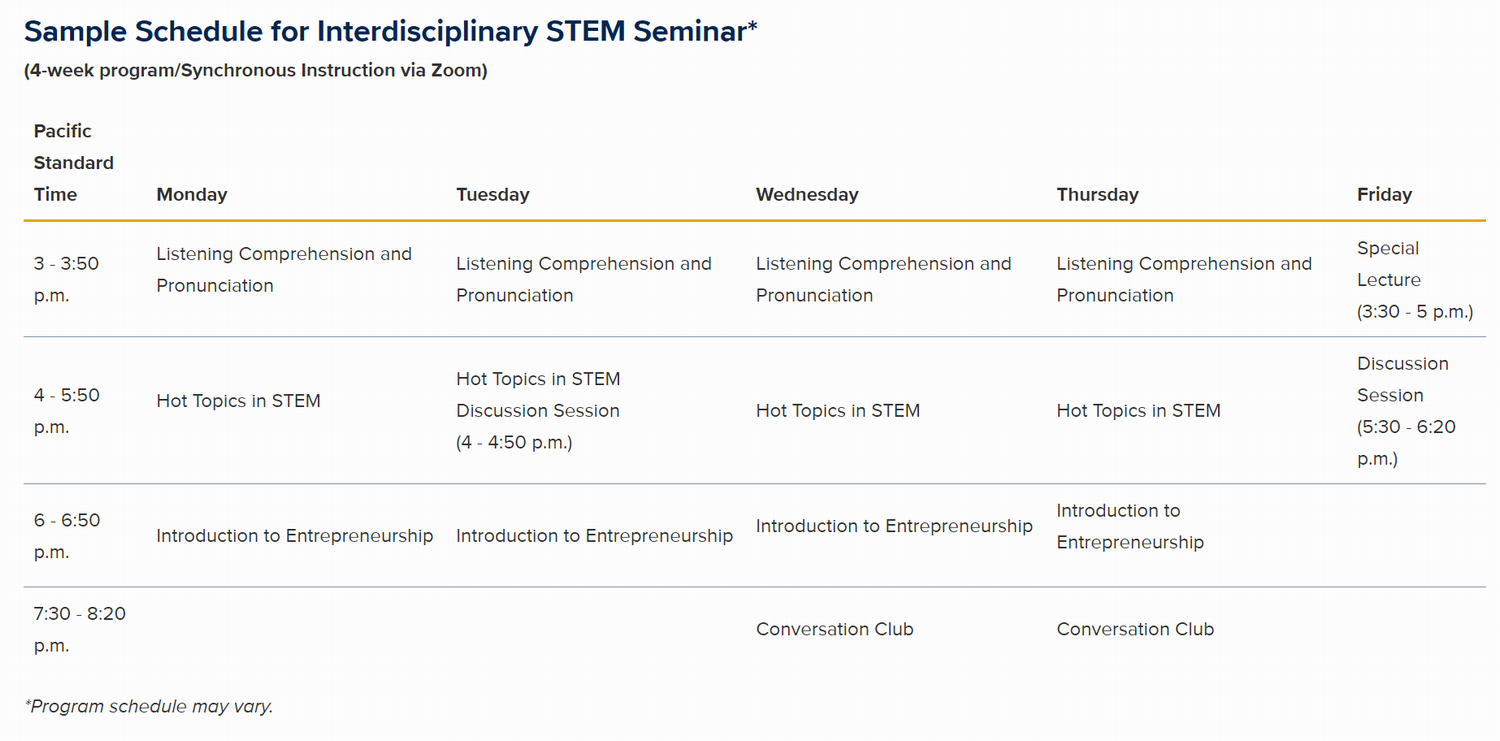Click Monday's Listening Comprehension and Pronunciation cell
The height and width of the screenshot is (741, 1500).
[284, 270]
